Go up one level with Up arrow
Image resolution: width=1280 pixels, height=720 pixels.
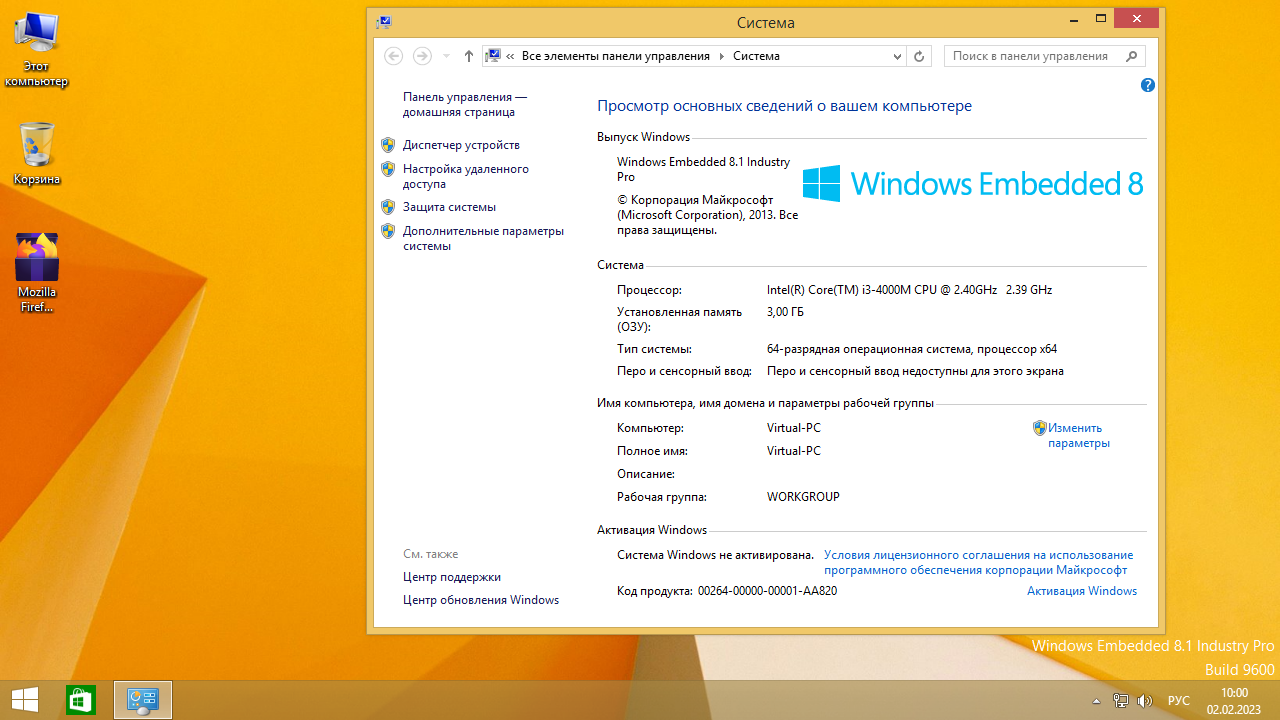pyautogui.click(x=469, y=56)
